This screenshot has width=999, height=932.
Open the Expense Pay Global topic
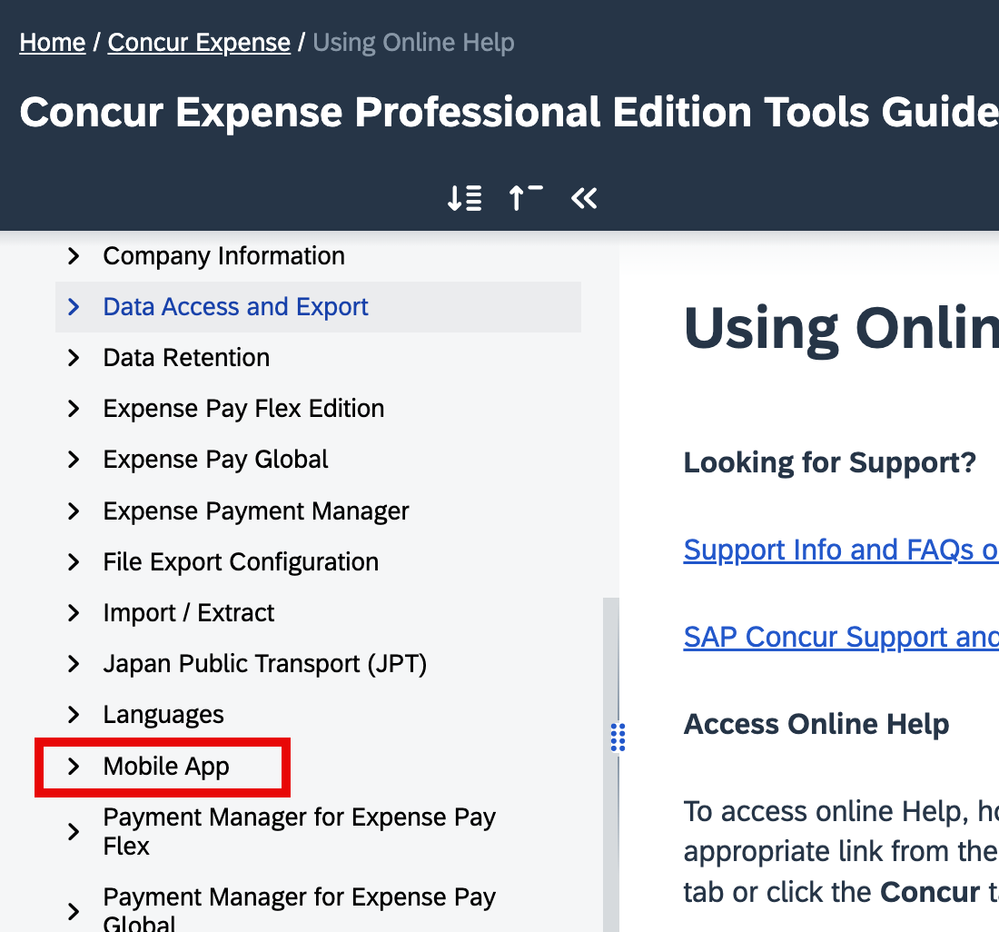coord(216,460)
